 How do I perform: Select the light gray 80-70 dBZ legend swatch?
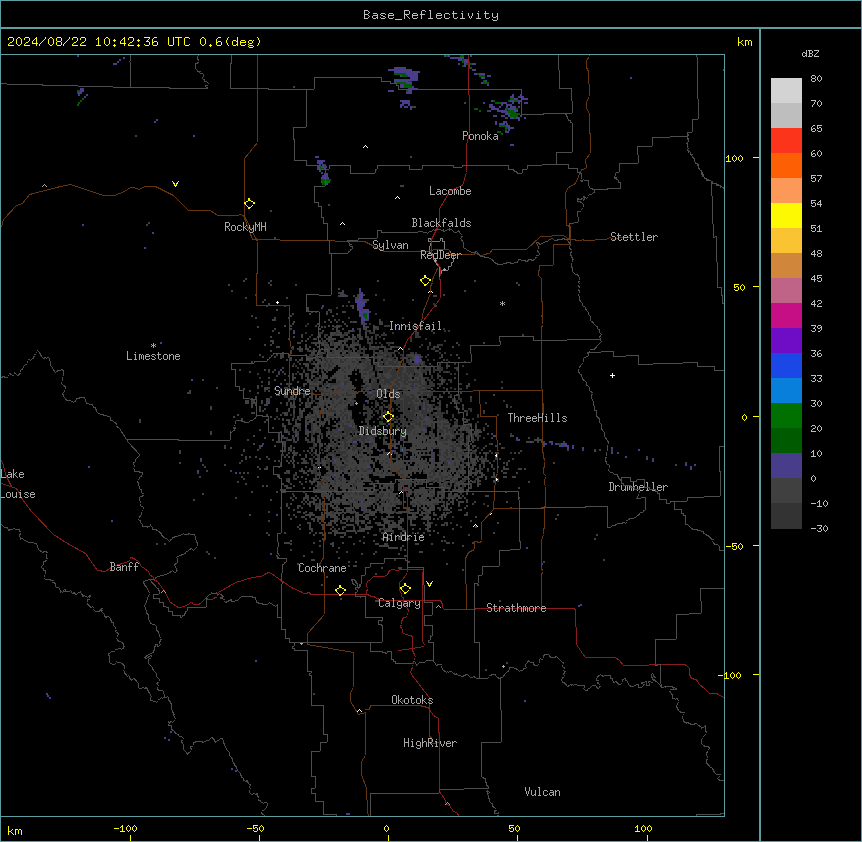786,91
